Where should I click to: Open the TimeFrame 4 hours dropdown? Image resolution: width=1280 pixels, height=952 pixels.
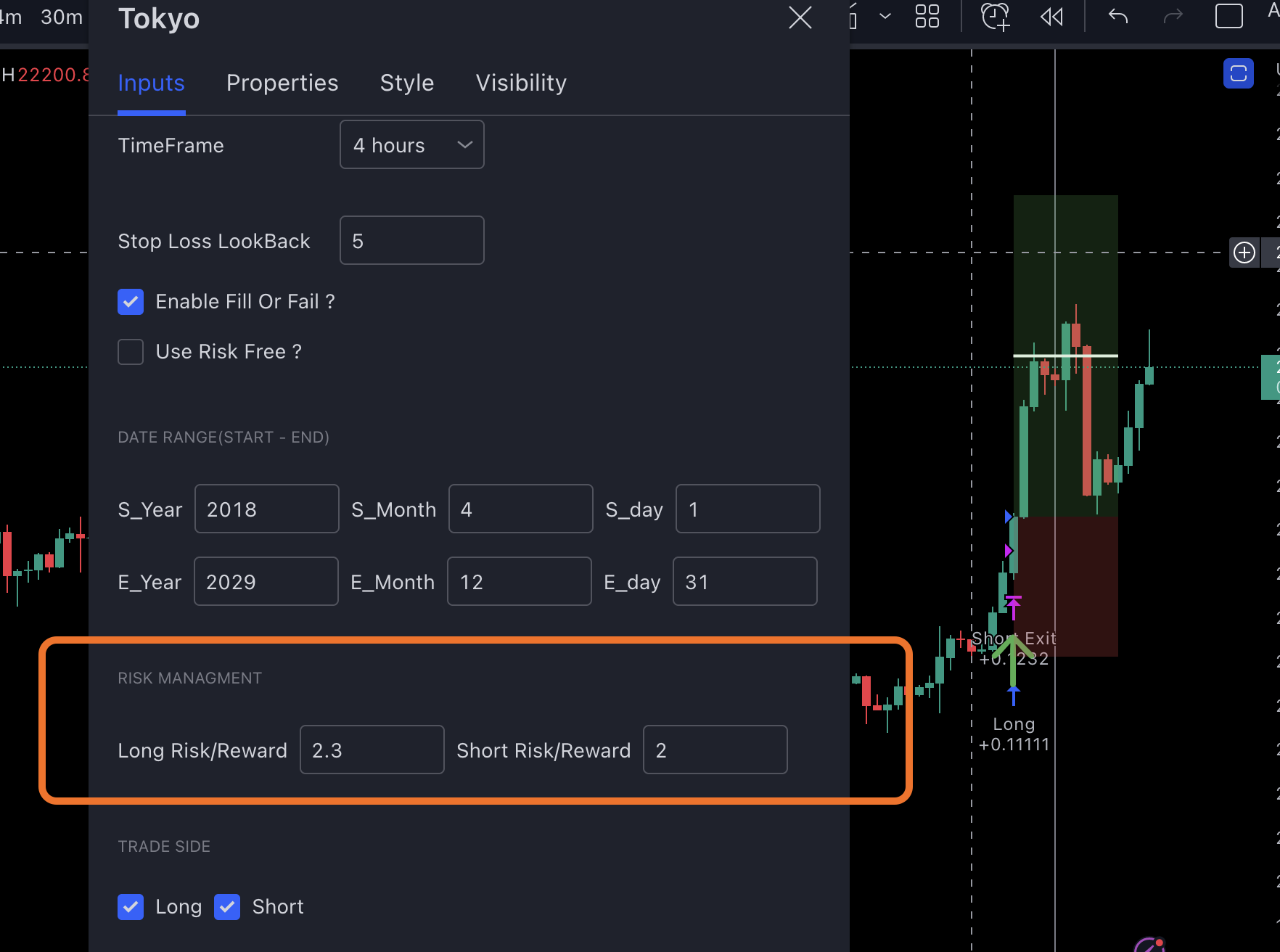coord(412,144)
